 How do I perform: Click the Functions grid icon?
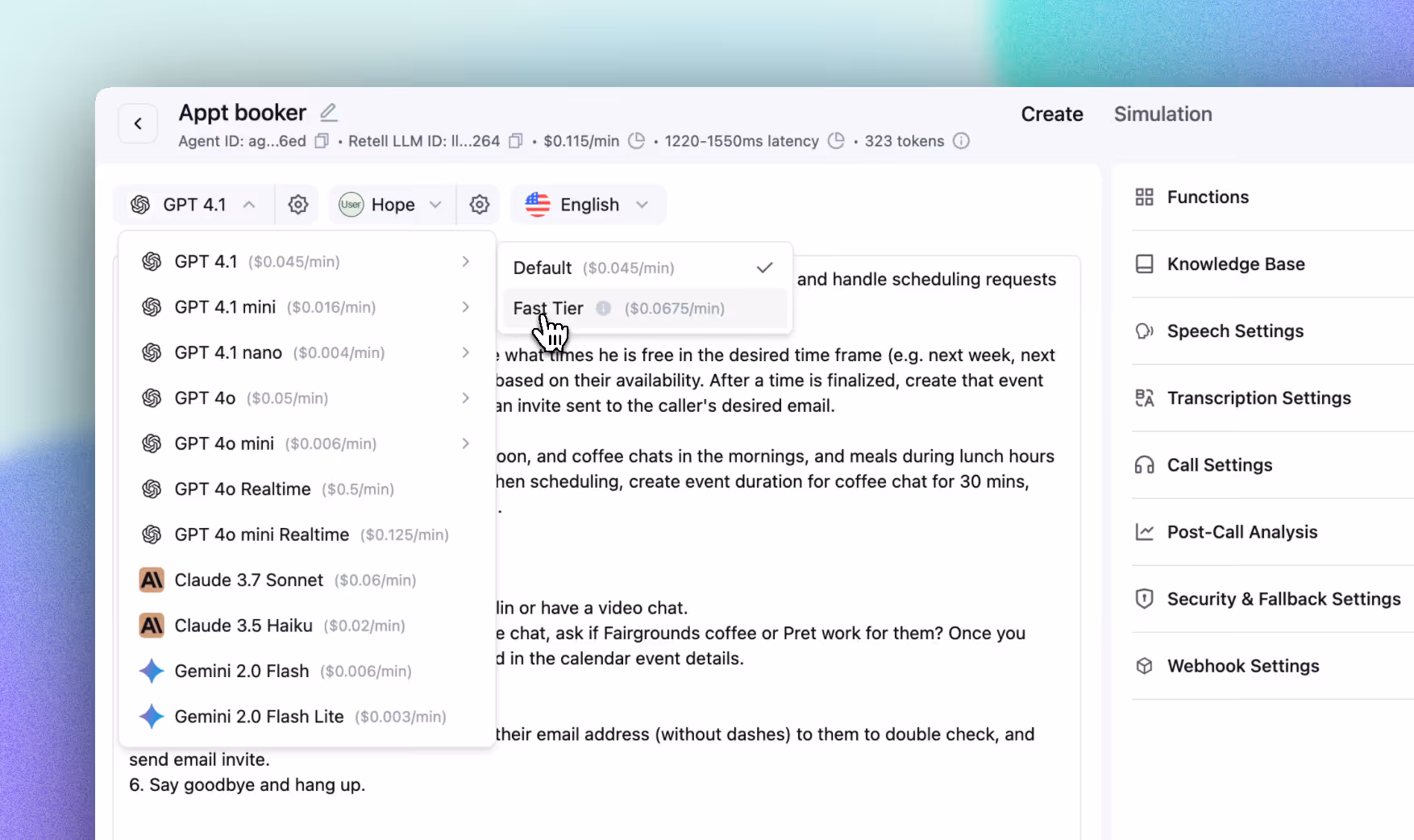(1144, 198)
